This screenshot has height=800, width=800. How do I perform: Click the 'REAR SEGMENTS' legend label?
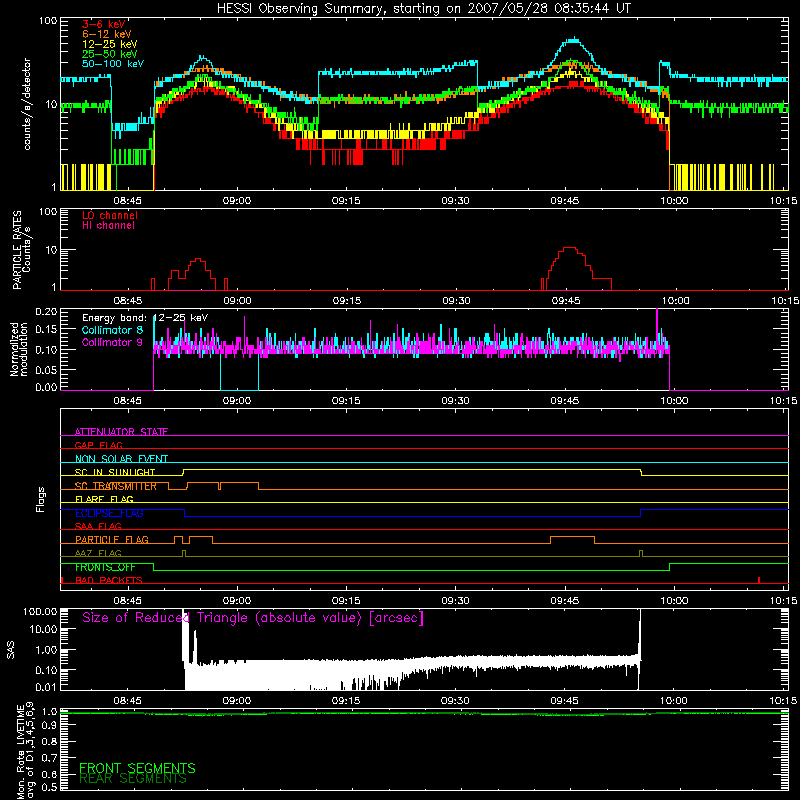[x=133, y=779]
